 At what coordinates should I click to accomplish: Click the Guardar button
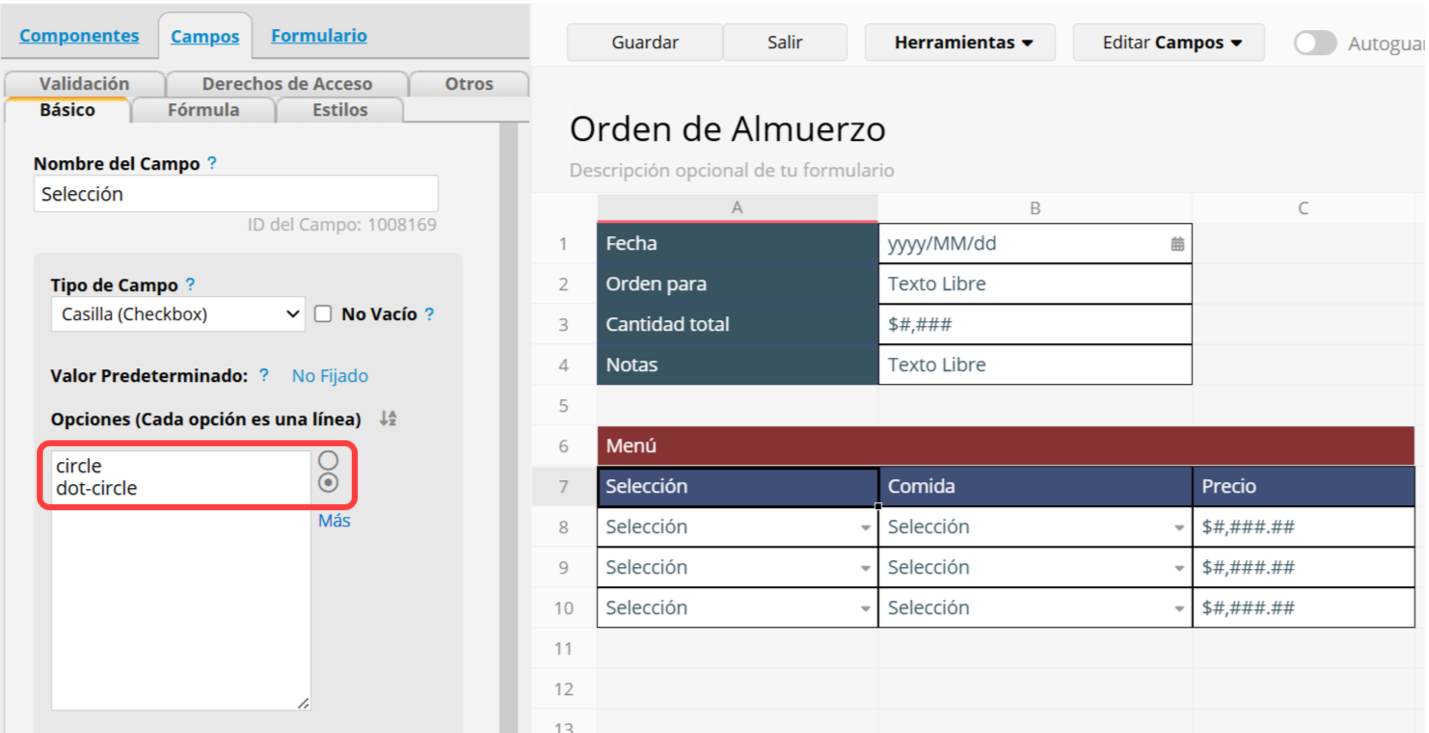point(645,43)
